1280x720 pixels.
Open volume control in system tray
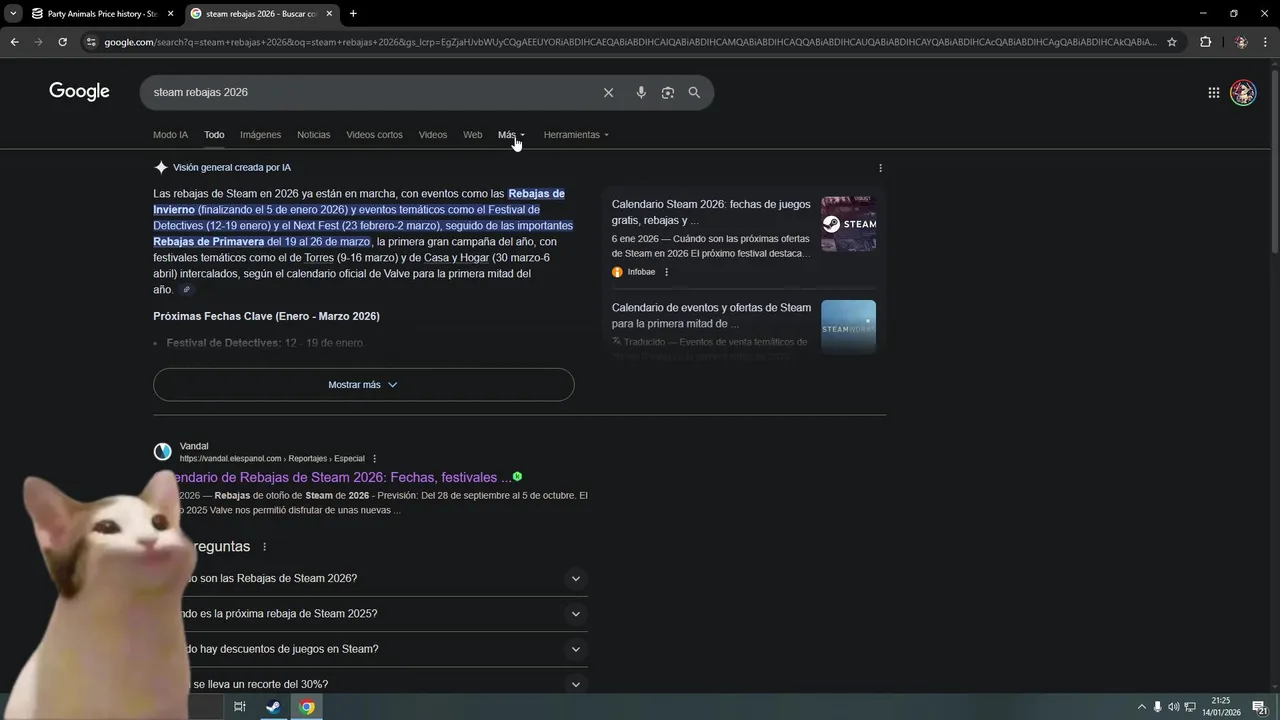click(x=1173, y=707)
